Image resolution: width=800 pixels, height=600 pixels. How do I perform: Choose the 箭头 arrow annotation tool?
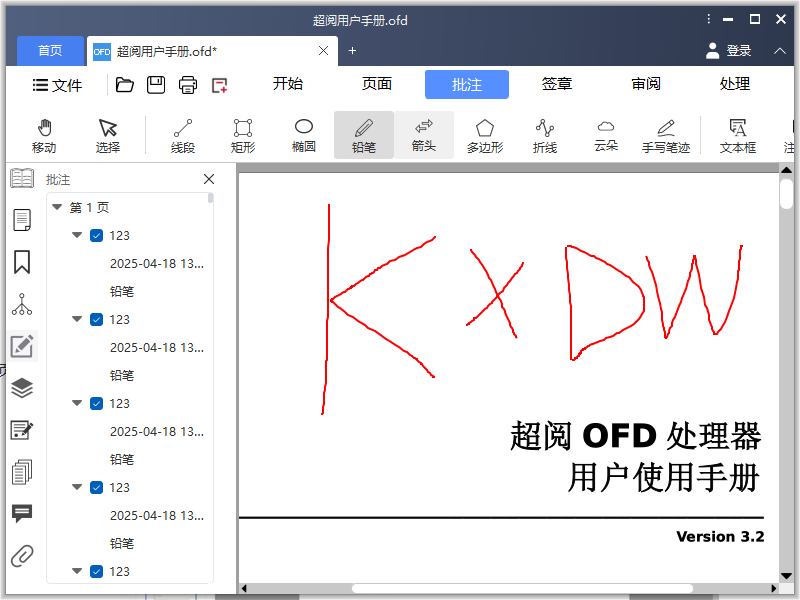coord(424,136)
